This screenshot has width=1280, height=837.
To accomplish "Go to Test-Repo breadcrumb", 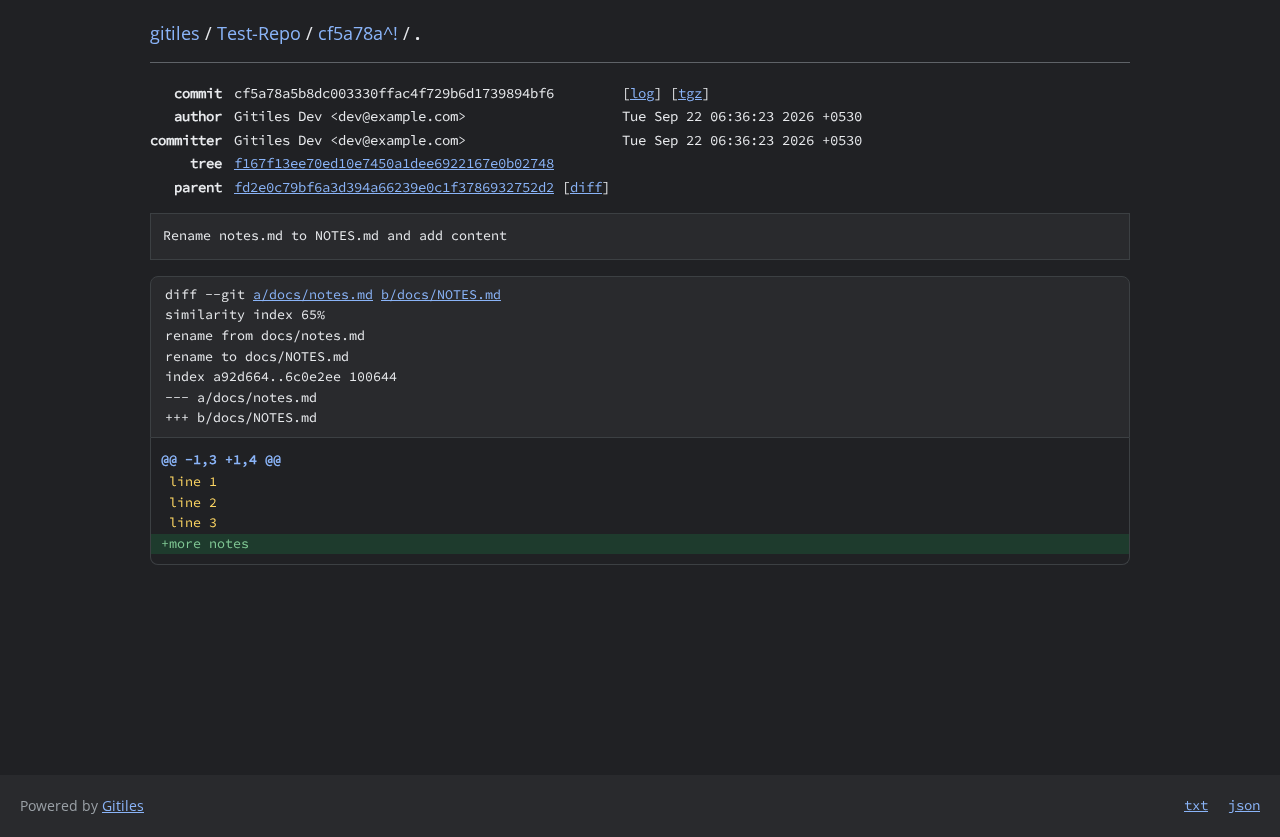I will click(x=259, y=33).
